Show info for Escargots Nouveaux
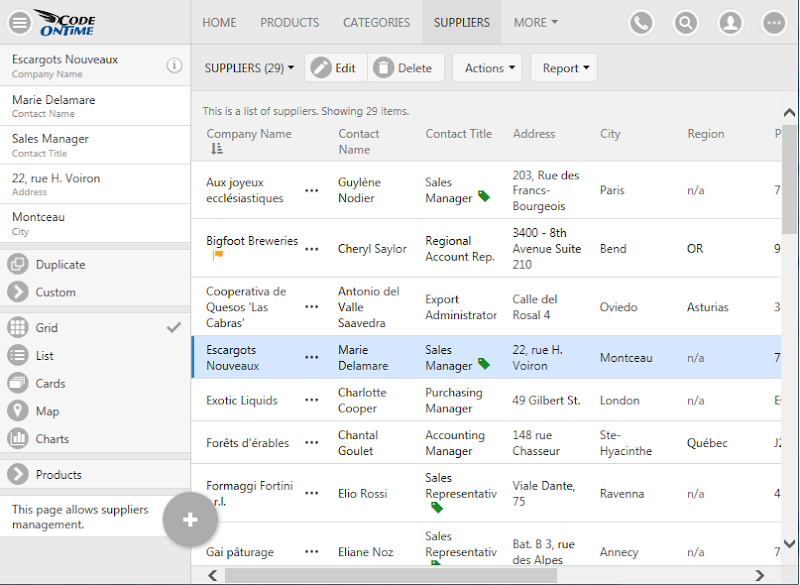 (x=174, y=65)
